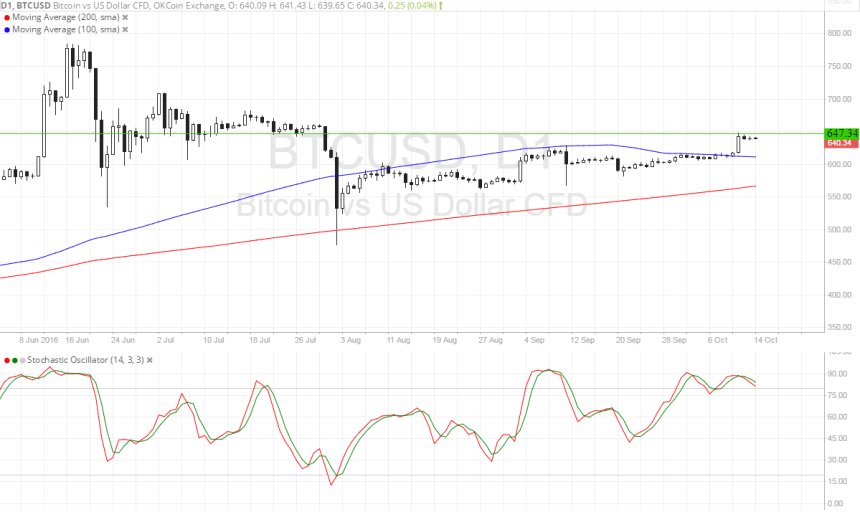
Task: Click the gray dot of Stochastic Oscillator
Action: 22,360
